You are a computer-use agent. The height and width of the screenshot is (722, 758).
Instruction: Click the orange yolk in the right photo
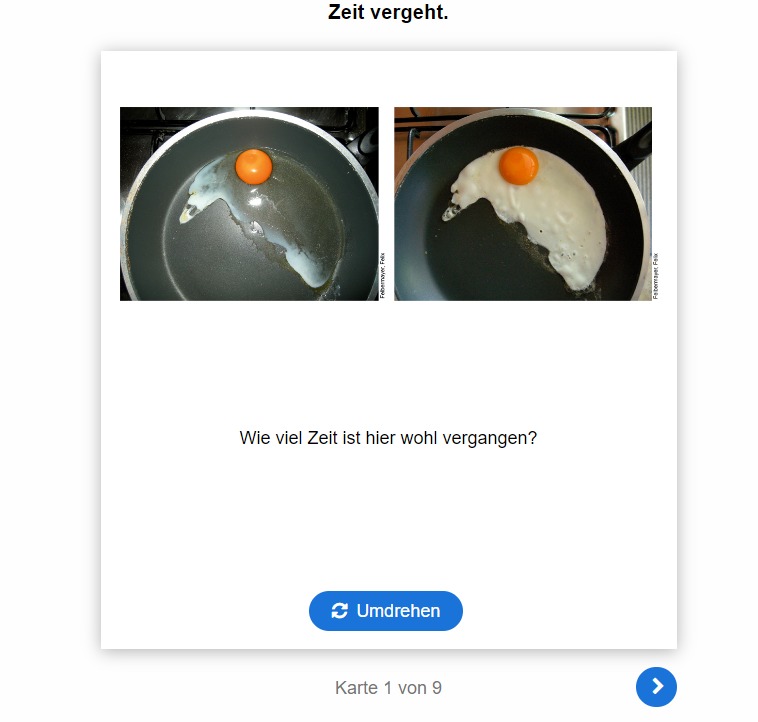coord(519,166)
